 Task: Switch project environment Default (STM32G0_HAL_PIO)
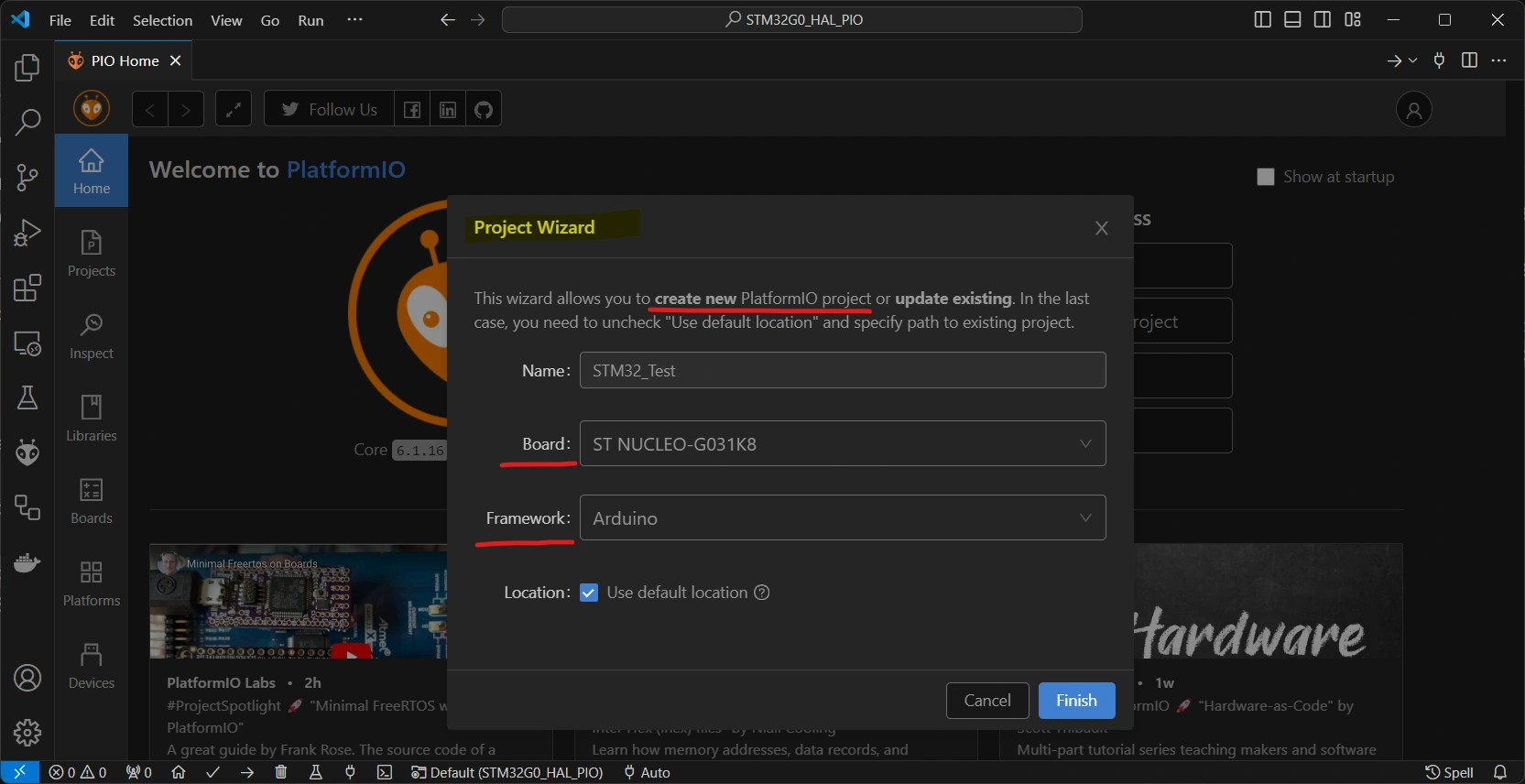507,772
